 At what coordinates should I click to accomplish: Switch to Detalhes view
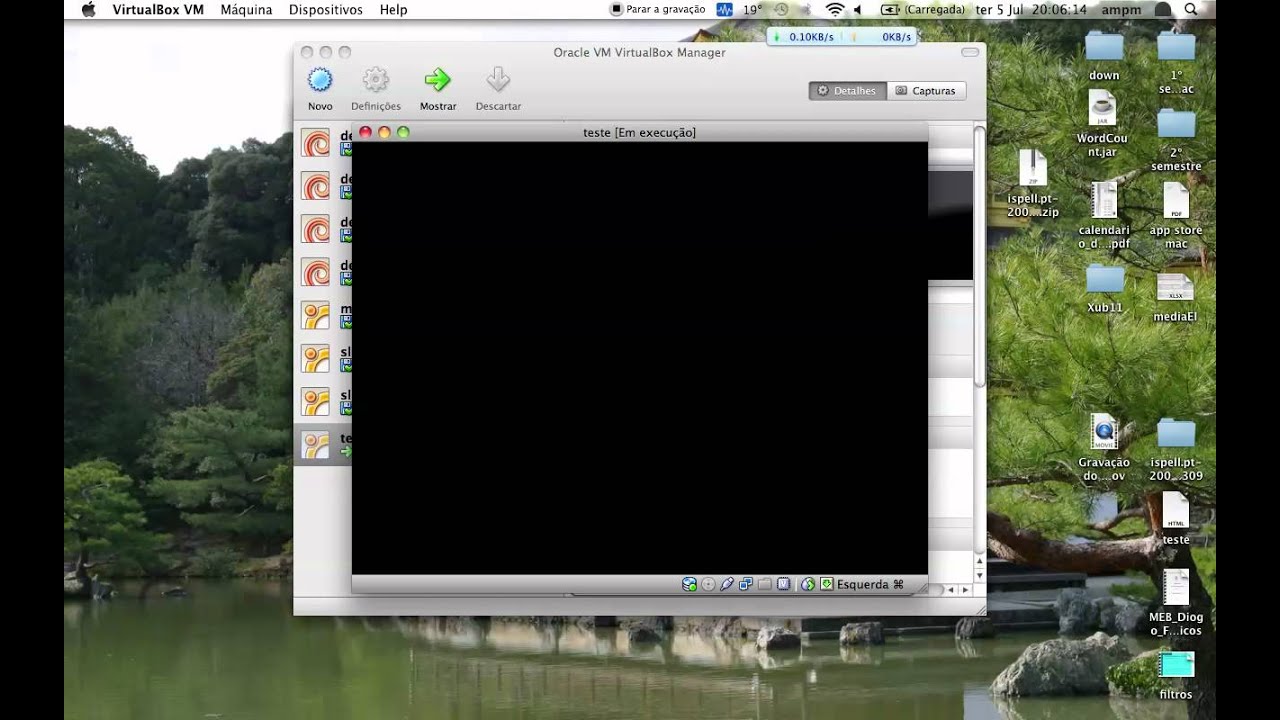click(847, 91)
